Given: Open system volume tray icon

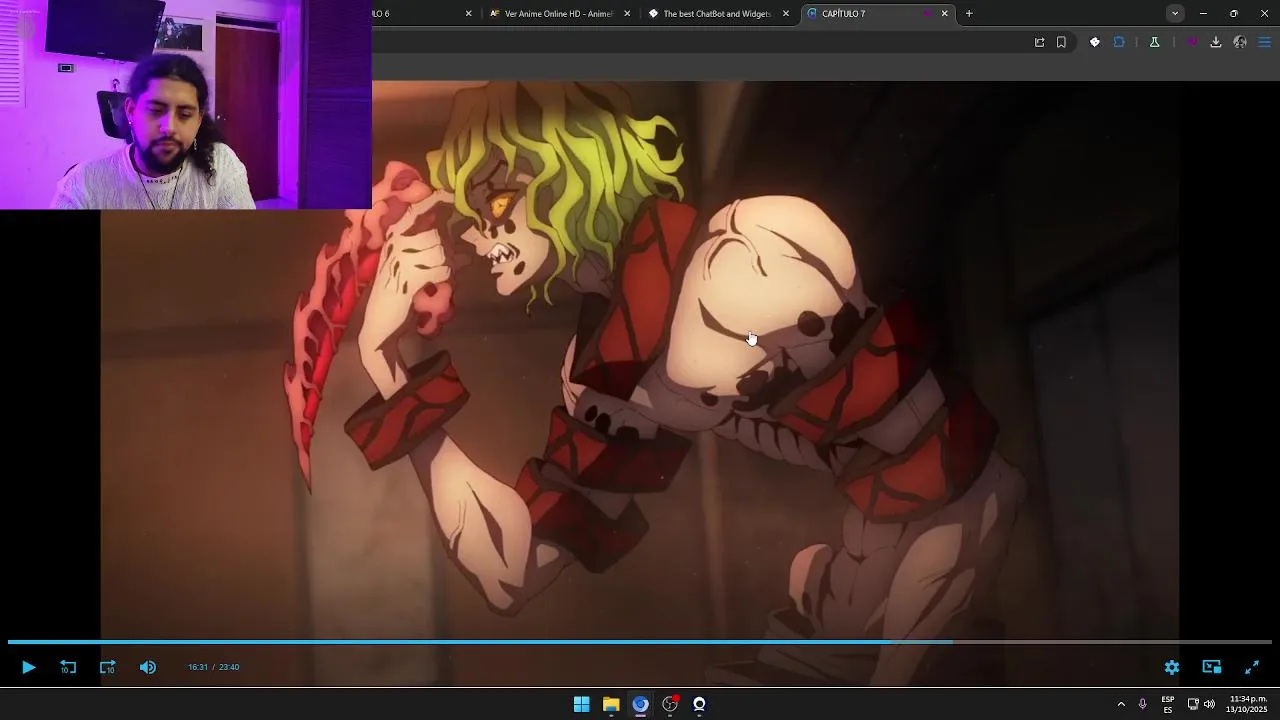Looking at the screenshot, I should pyautogui.click(x=1209, y=704).
